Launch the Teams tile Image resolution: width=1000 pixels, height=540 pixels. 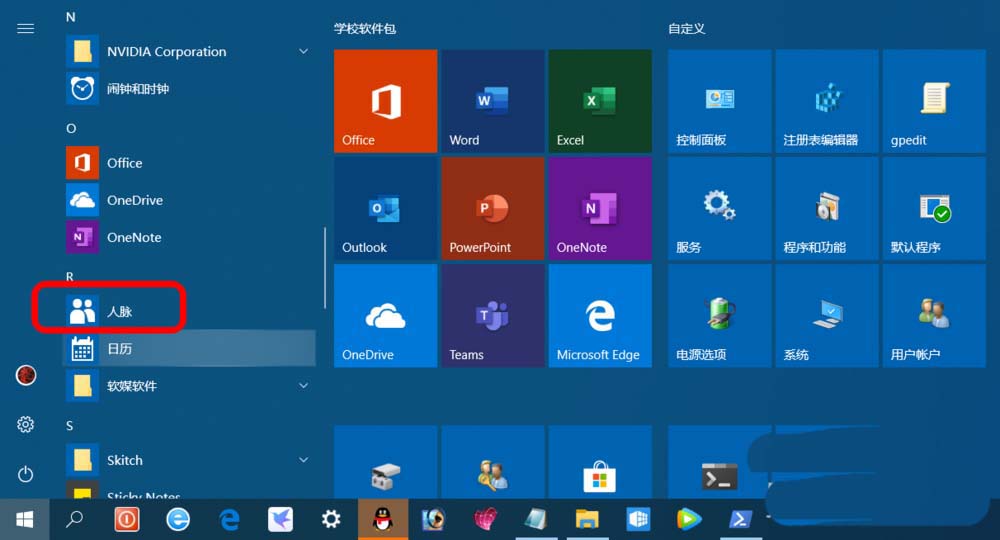[x=492, y=316]
